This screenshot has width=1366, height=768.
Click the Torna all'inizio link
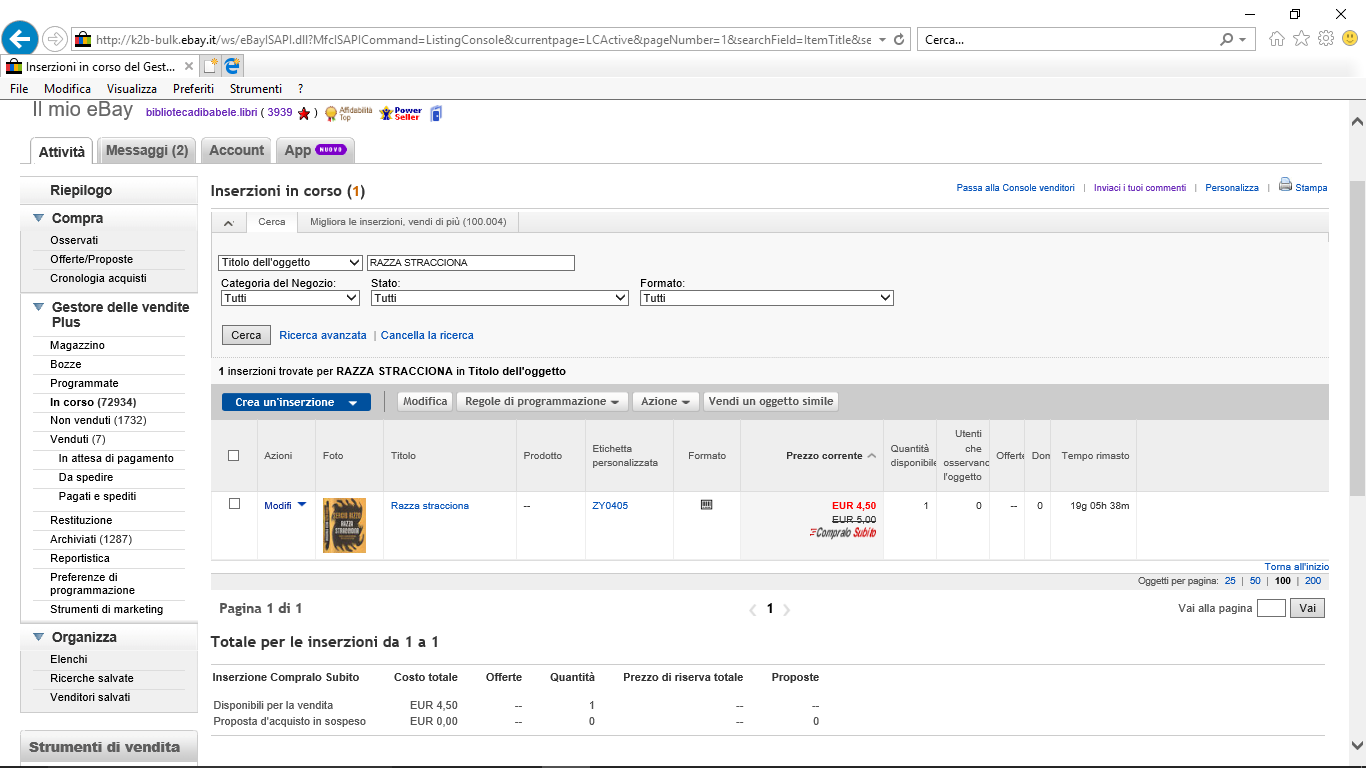pos(1297,567)
